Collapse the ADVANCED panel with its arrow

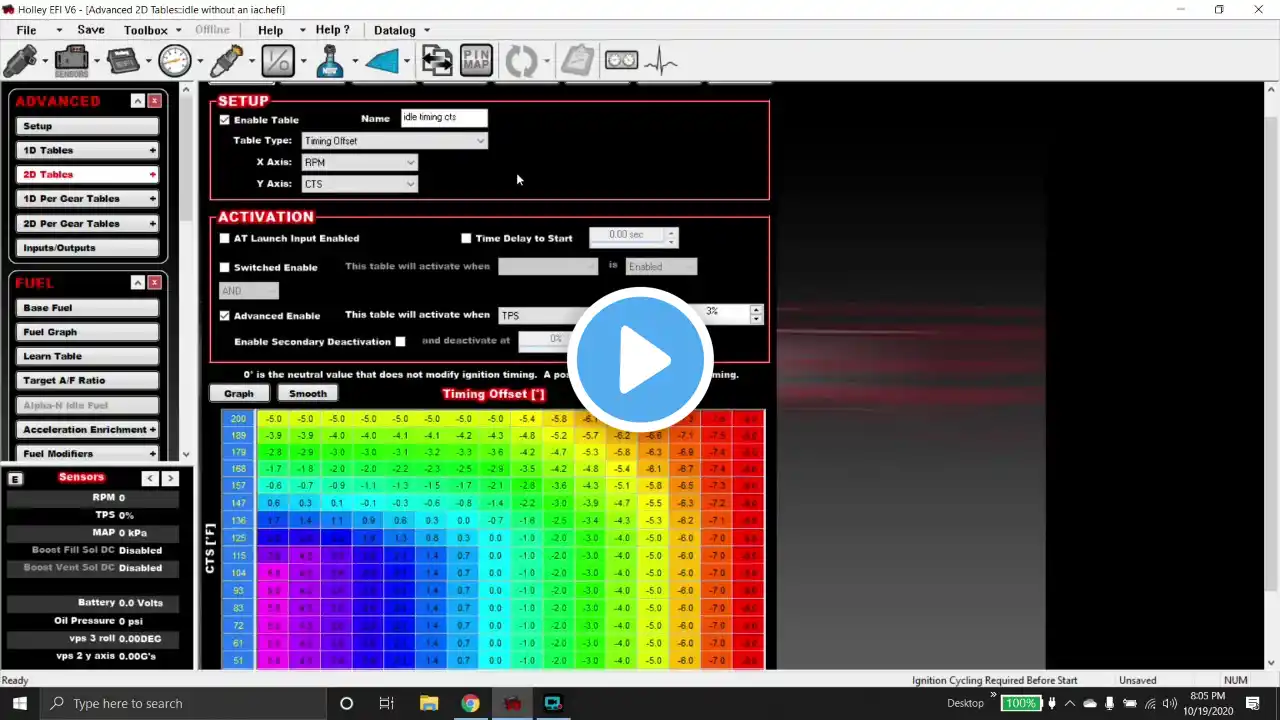(x=137, y=101)
